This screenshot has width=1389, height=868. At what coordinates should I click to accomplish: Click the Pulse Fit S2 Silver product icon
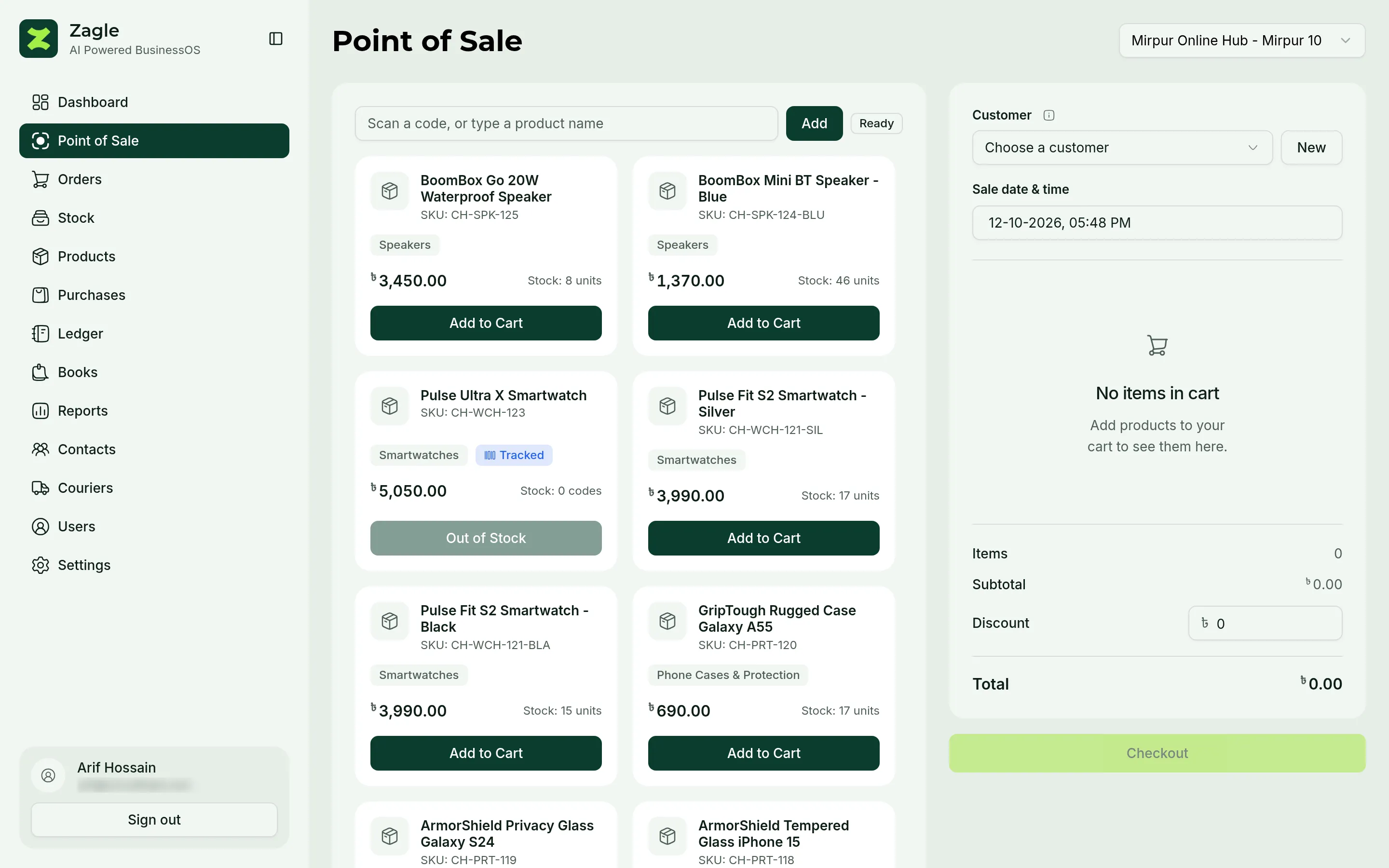click(667, 406)
